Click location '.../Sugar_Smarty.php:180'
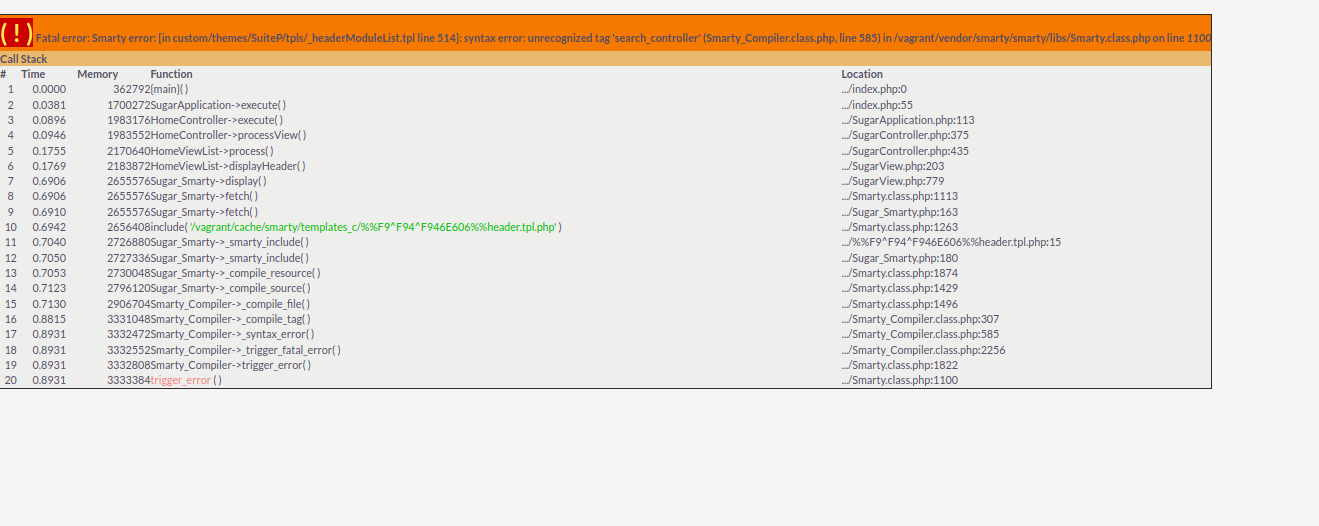1319x526 pixels. tap(900, 258)
